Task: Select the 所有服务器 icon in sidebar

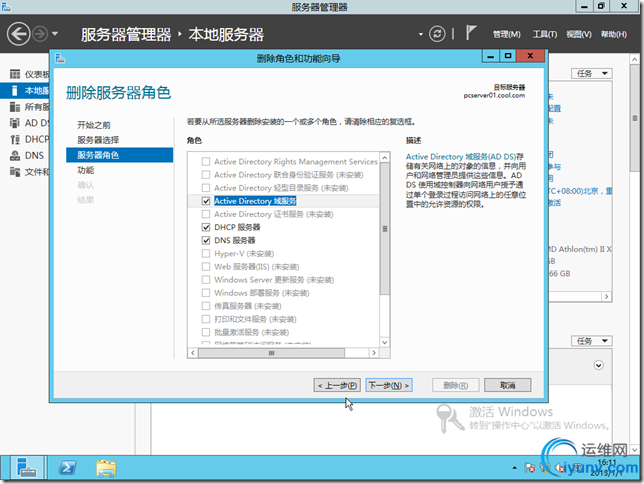Action: pyautogui.click(x=15, y=107)
